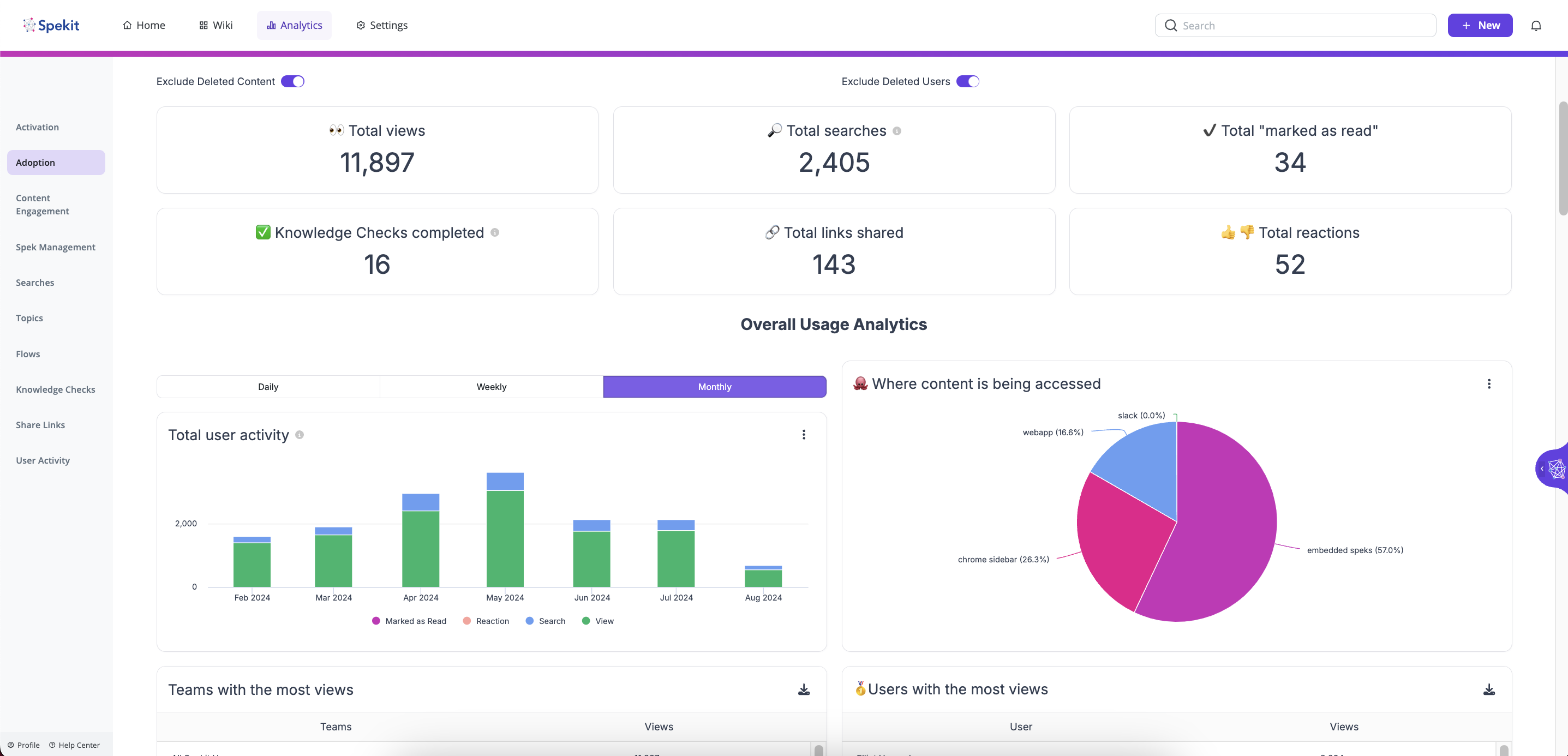Image resolution: width=1568 pixels, height=756 pixels.
Task: Open the Home nav item
Action: [143, 25]
